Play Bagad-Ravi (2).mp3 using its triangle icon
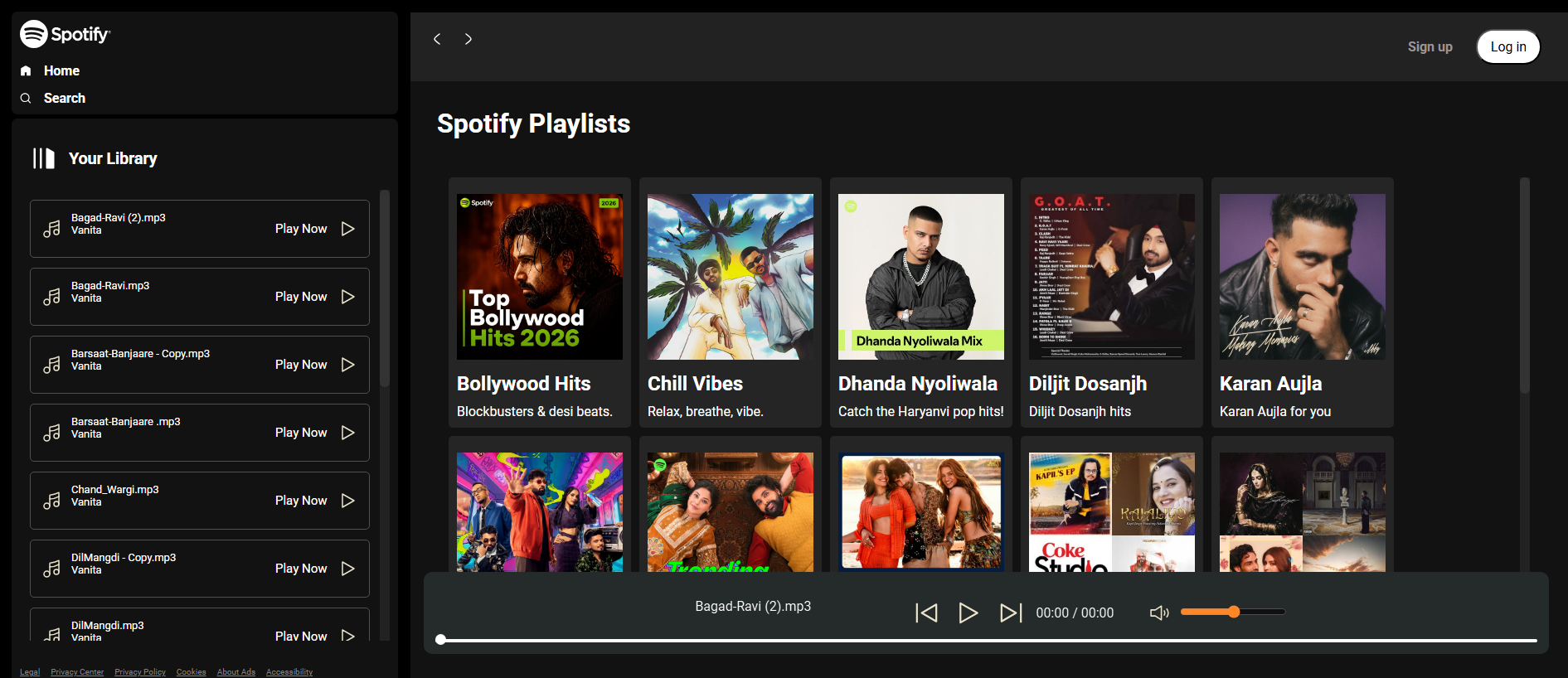 click(x=348, y=229)
